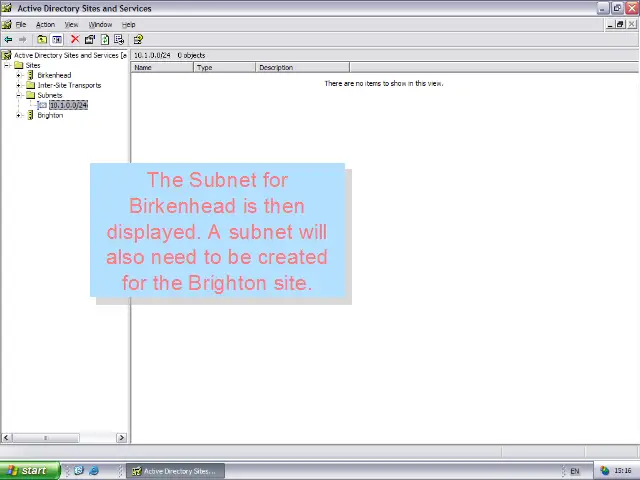
Task: Restore the inner MMC child window
Action: pyautogui.click(x=620, y=24)
